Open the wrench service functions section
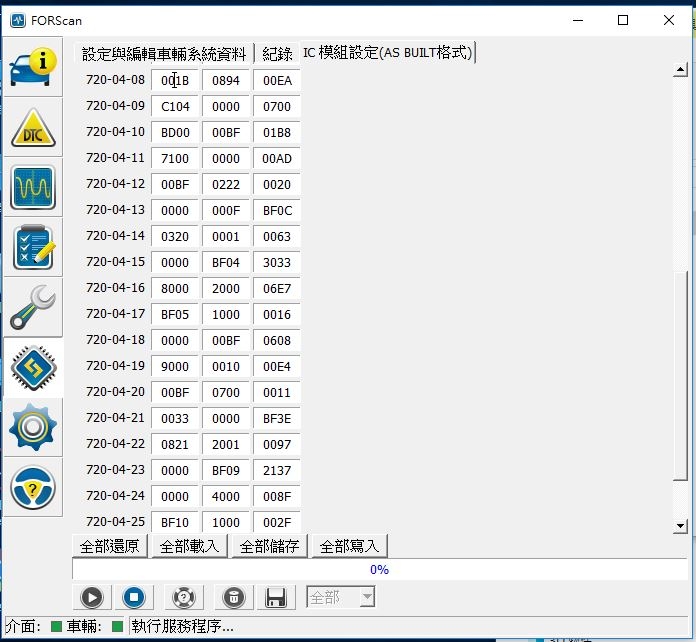This screenshot has width=696, height=642. [x=33, y=307]
